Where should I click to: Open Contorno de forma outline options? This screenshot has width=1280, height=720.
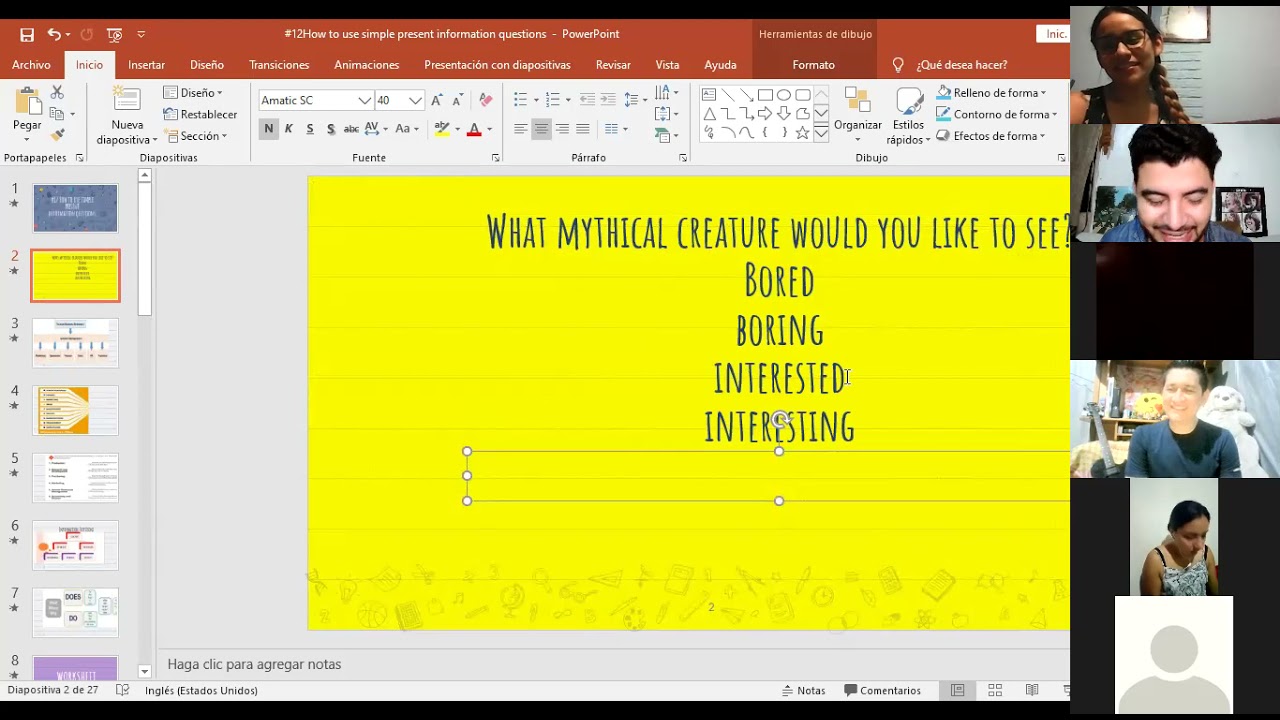point(997,114)
